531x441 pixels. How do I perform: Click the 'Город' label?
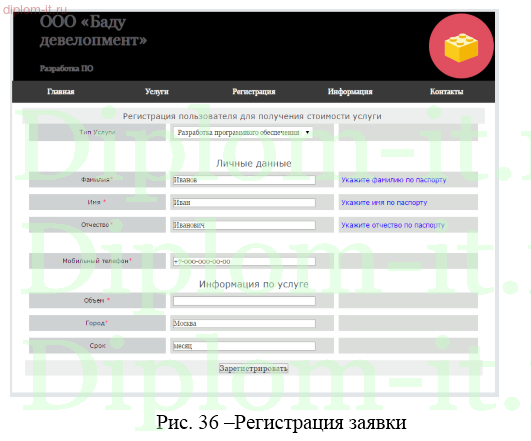pyautogui.click(x=96, y=323)
